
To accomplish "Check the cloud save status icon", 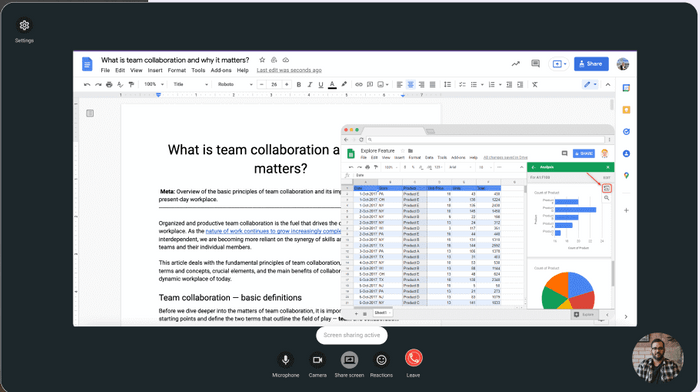I will point(286,60).
